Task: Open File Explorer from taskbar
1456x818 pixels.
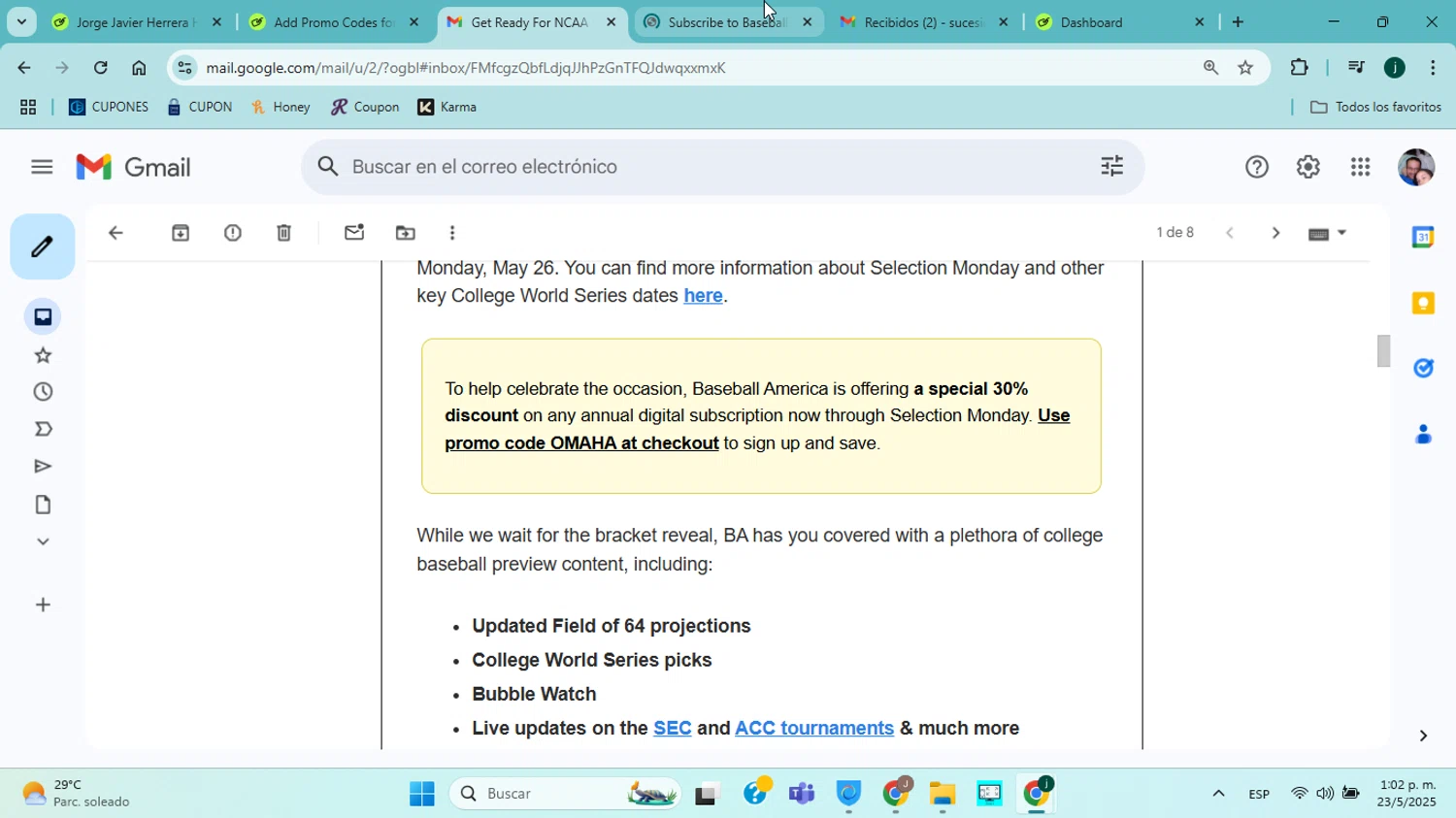Action: (943, 794)
